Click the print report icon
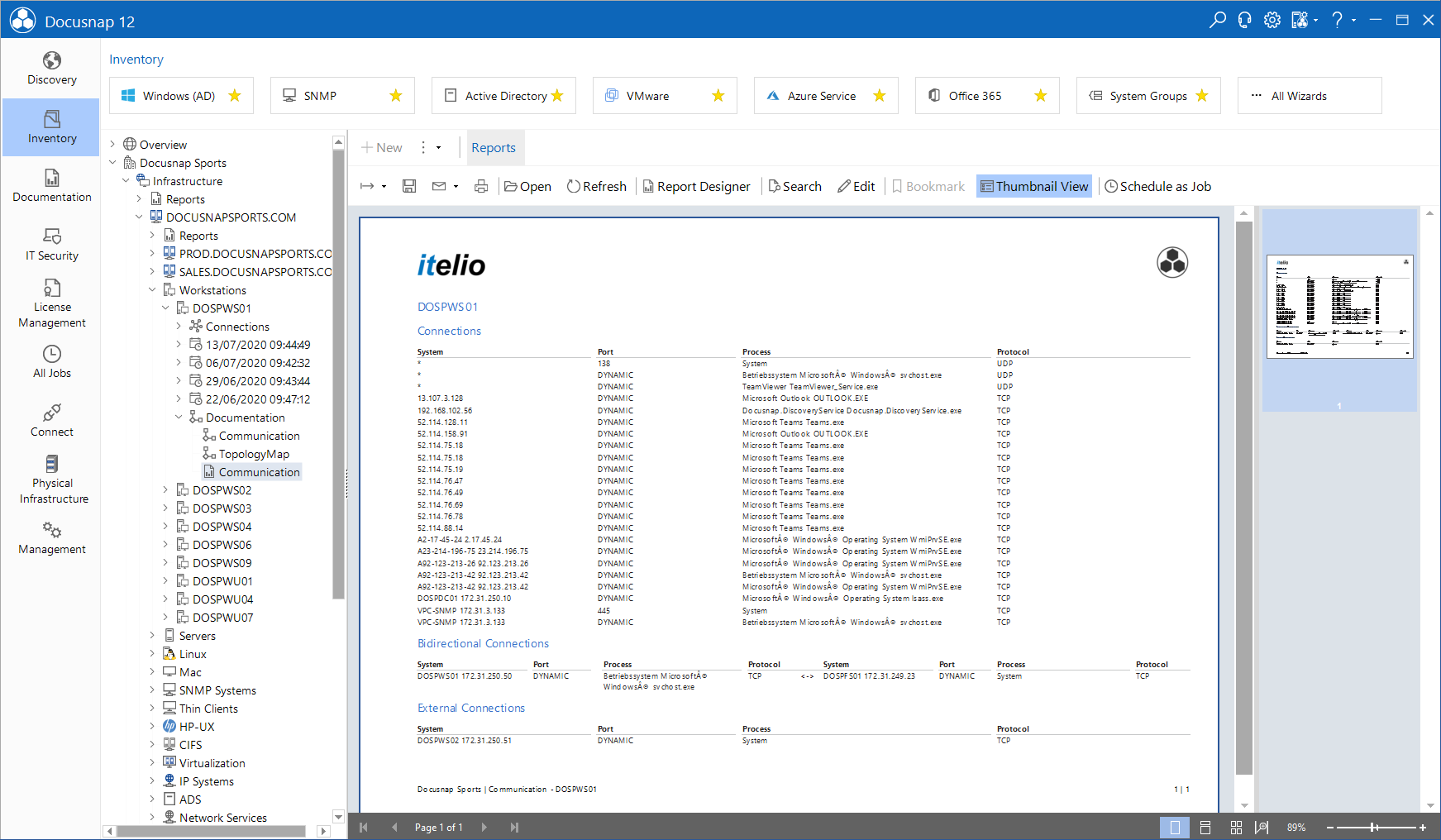Viewport: 1441px width, 840px height. pos(481,186)
